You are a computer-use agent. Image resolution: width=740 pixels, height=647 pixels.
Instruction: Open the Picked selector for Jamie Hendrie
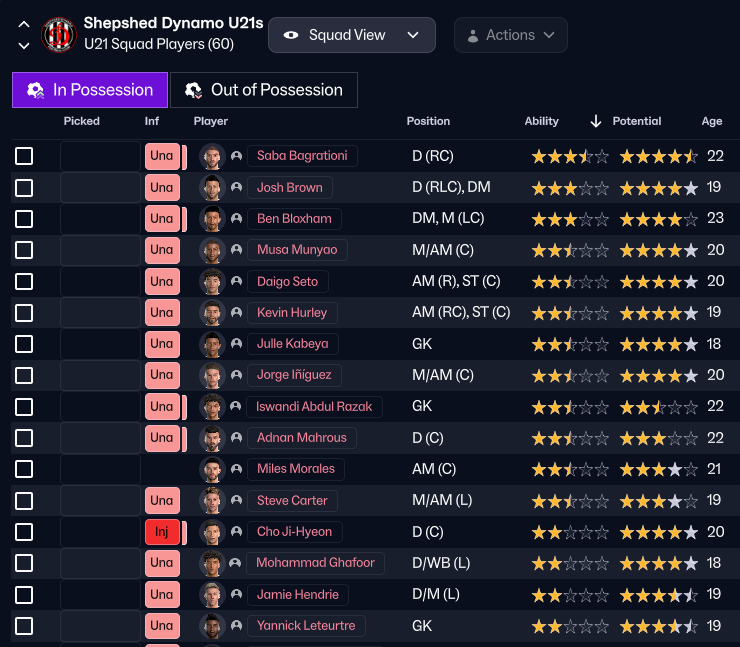(100, 594)
